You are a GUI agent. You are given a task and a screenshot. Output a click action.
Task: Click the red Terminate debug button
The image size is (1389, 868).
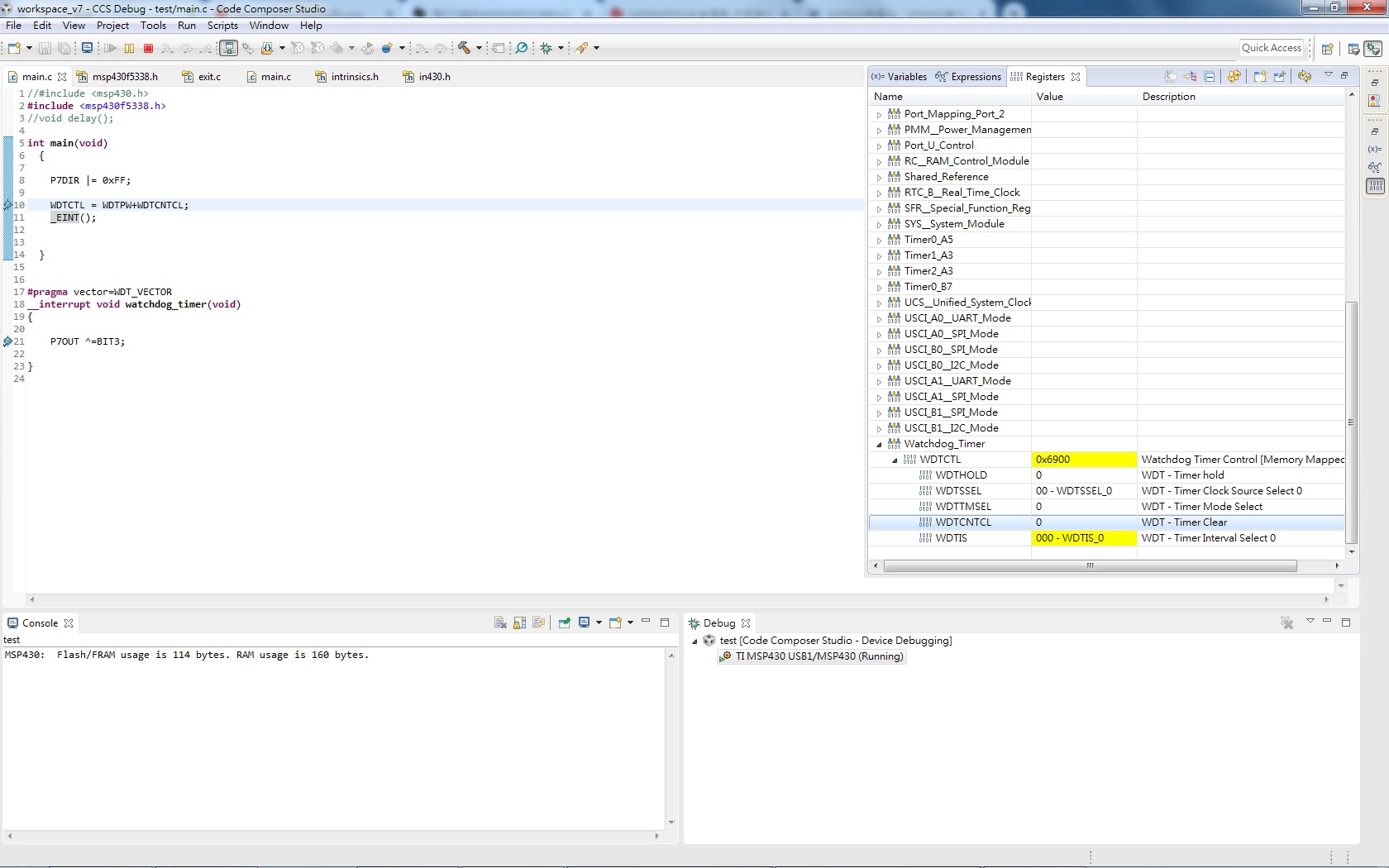tap(149, 49)
